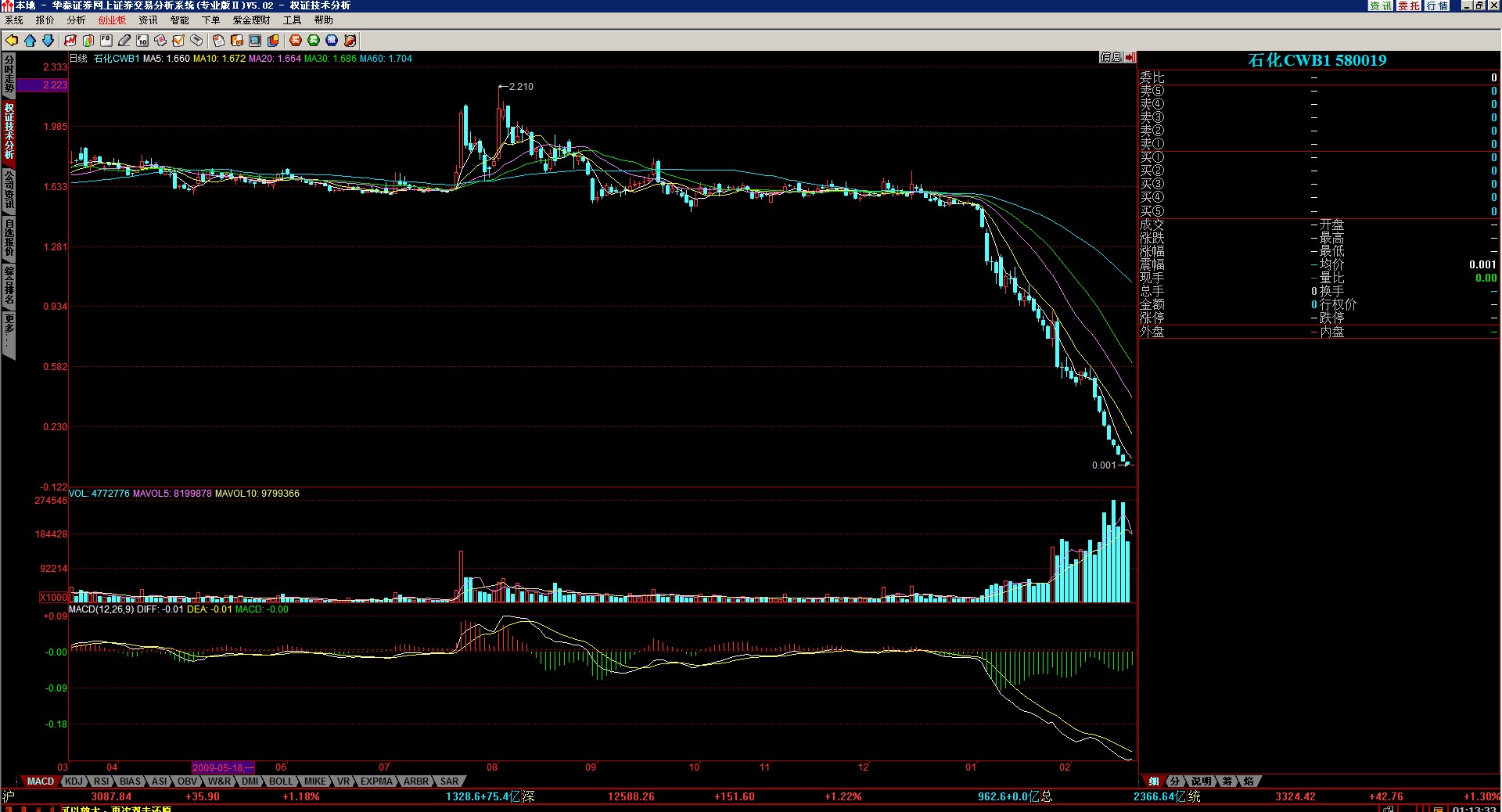The image size is (1502, 812).
Task: Select the eraser/pencil drawing tool icon
Action: coord(124,41)
